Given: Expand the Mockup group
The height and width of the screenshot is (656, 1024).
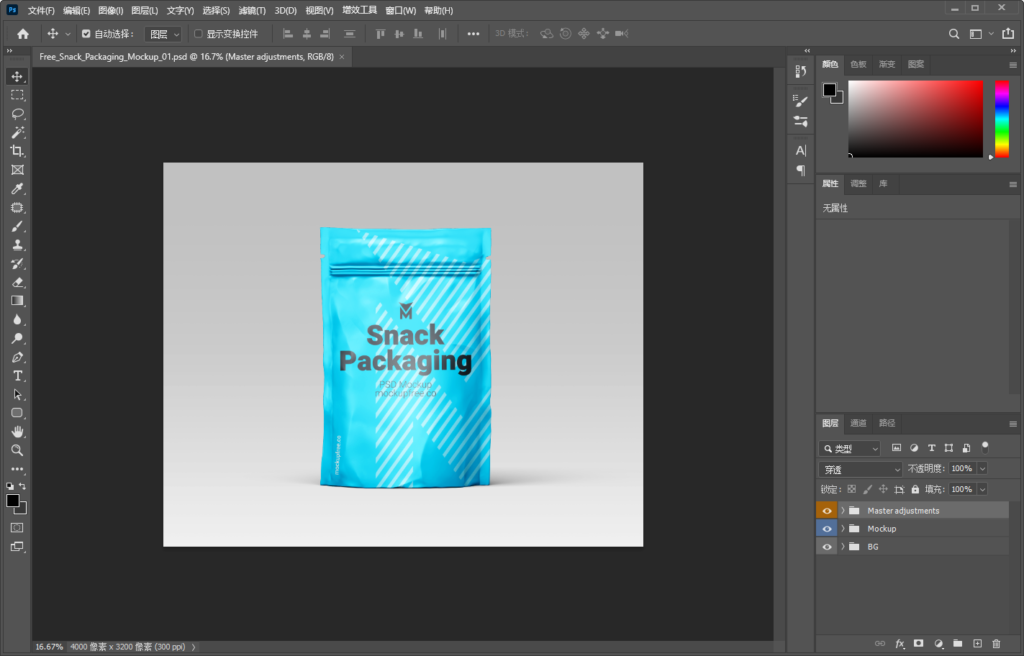Looking at the screenshot, I should point(842,529).
